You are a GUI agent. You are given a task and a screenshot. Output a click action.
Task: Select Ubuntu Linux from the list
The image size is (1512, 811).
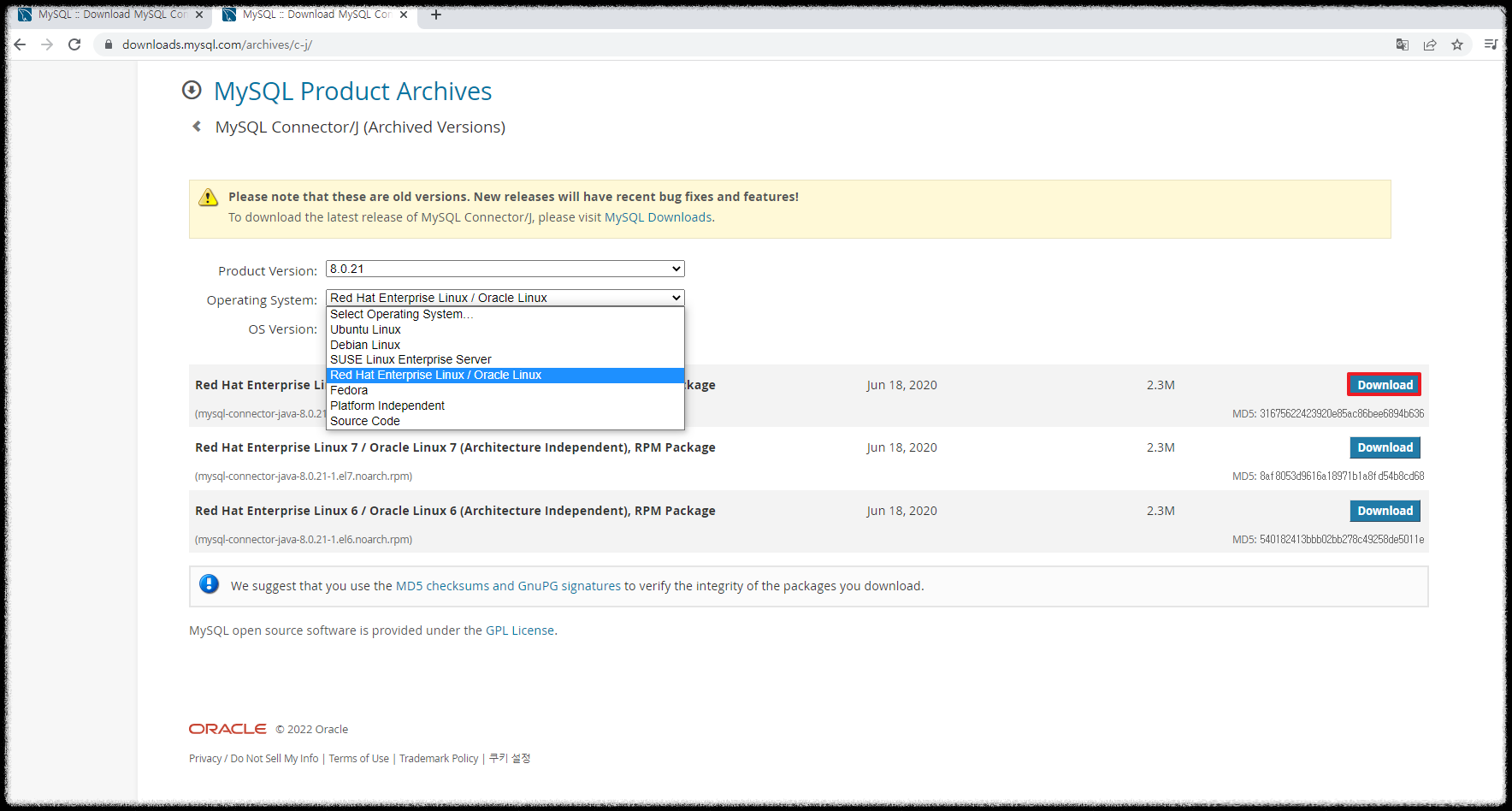point(505,329)
